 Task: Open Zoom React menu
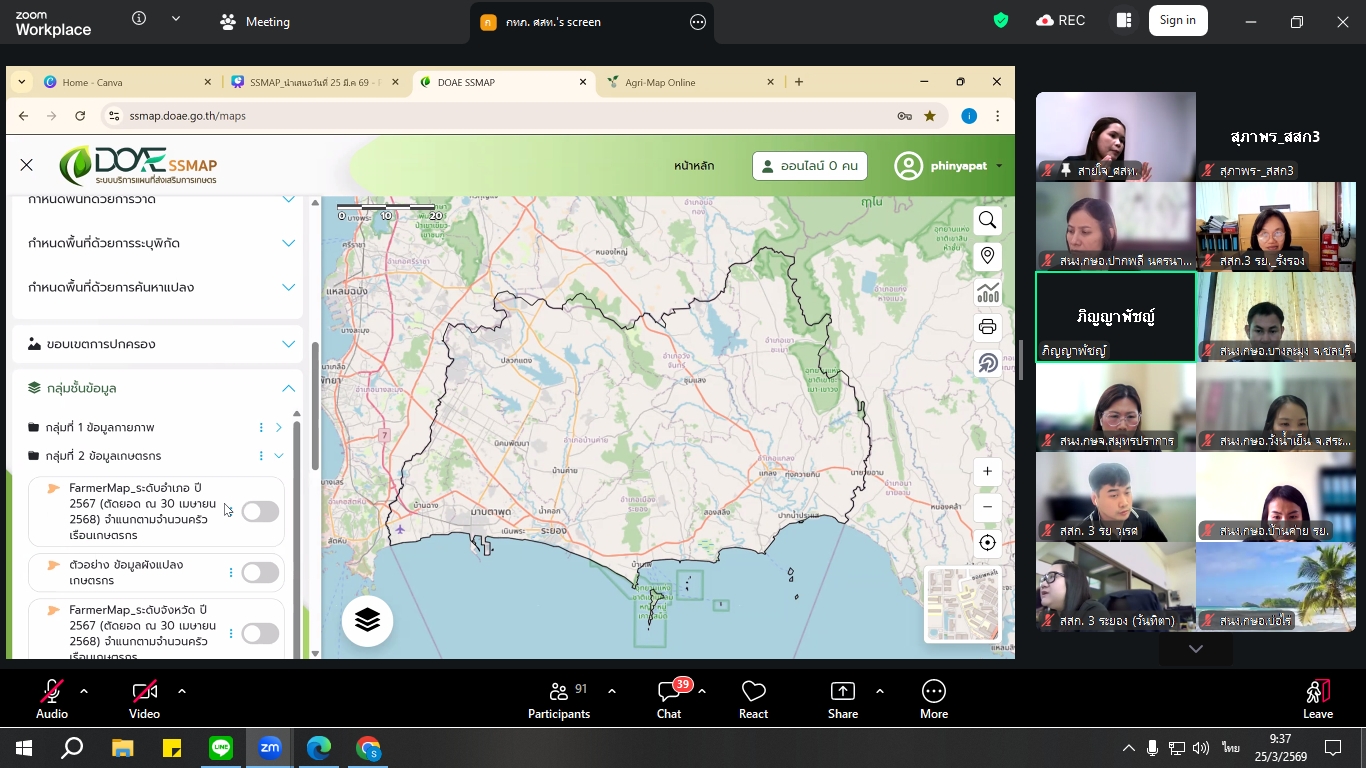pos(753,698)
